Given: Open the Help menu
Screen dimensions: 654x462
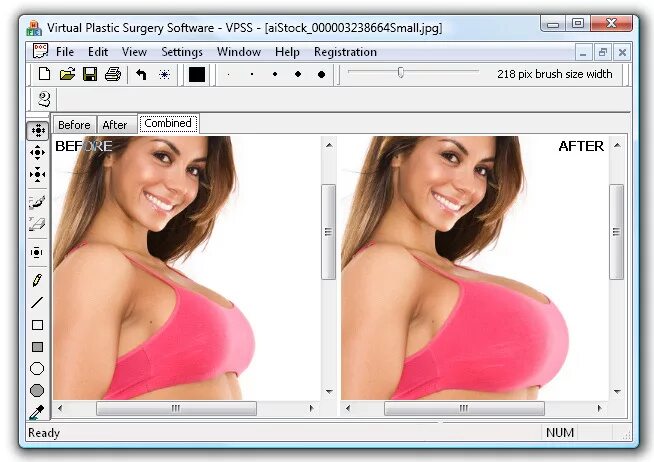Looking at the screenshot, I should [x=287, y=52].
